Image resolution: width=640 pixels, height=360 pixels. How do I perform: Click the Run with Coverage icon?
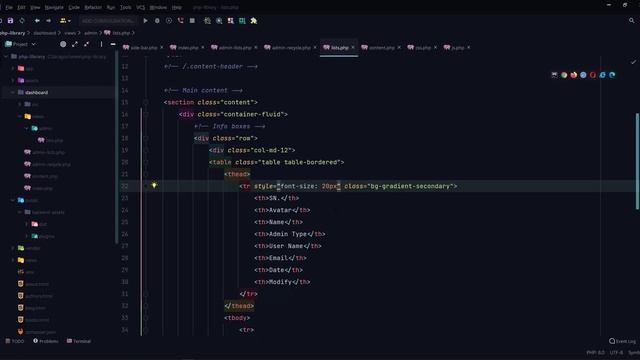click(169, 20)
